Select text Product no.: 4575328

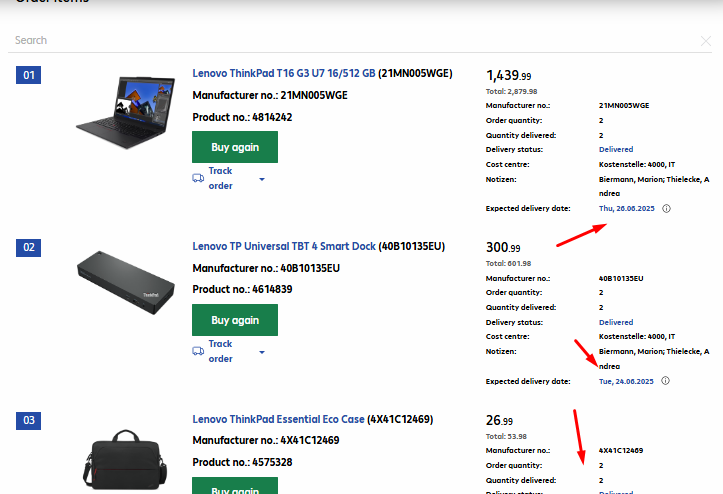[x=242, y=462]
